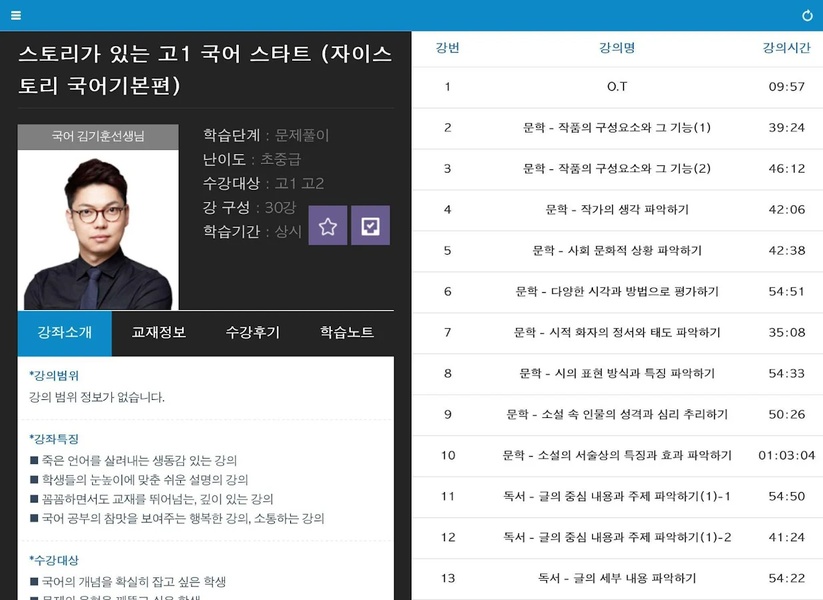Open lecture 독서 - 글의 중심 내용과 주제 파악하기(1)-1
The image size is (823, 600).
[x=617, y=497]
